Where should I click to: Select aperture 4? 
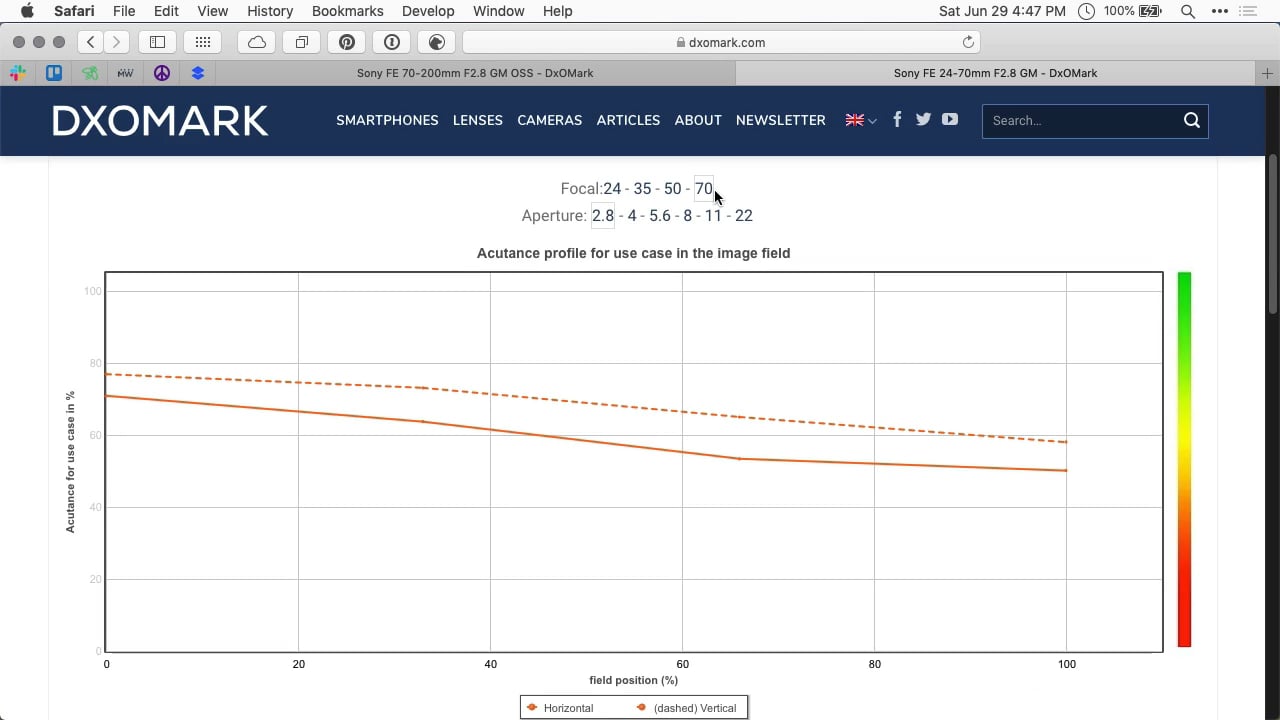click(632, 215)
